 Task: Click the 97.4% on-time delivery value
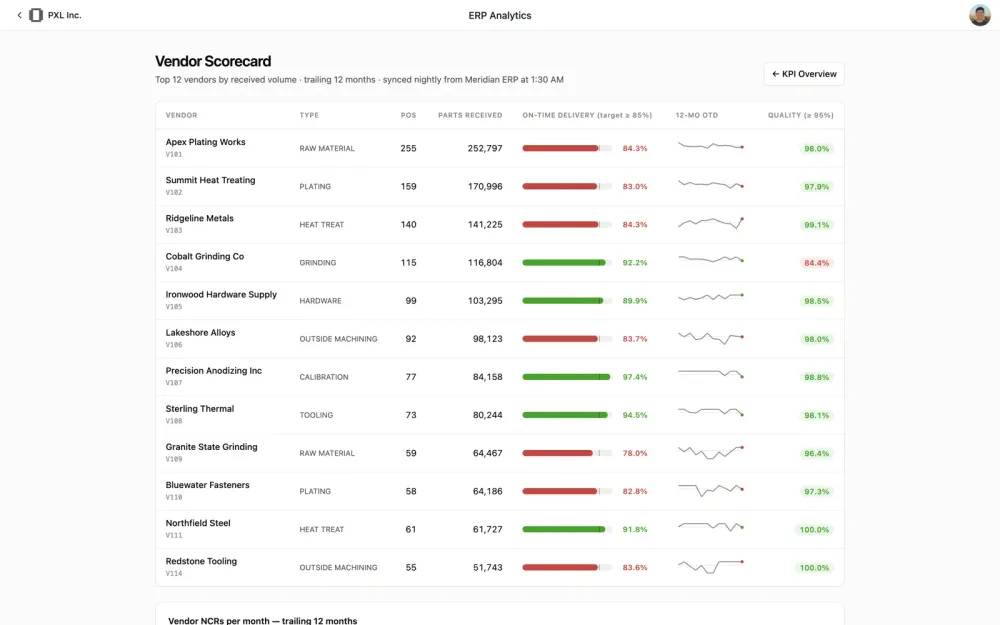(x=635, y=377)
